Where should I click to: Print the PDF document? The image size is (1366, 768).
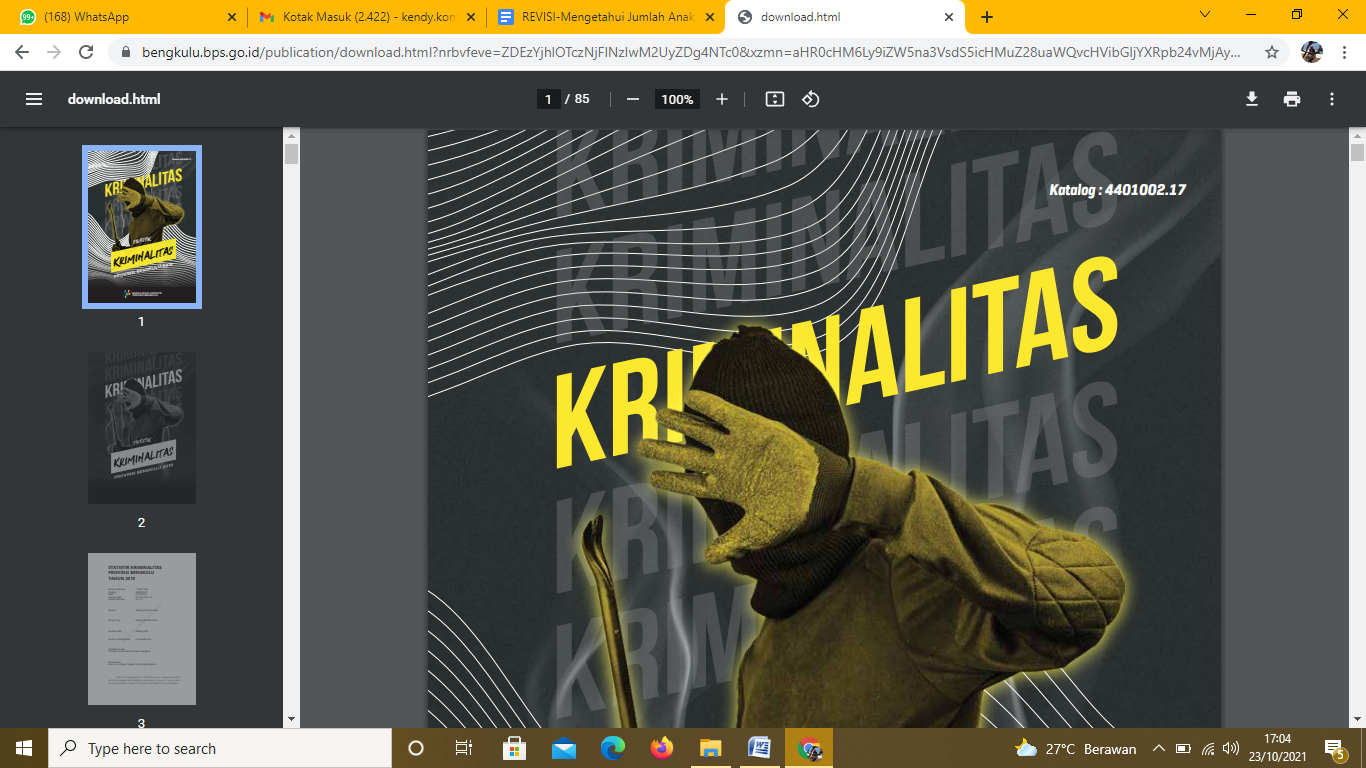tap(1292, 99)
